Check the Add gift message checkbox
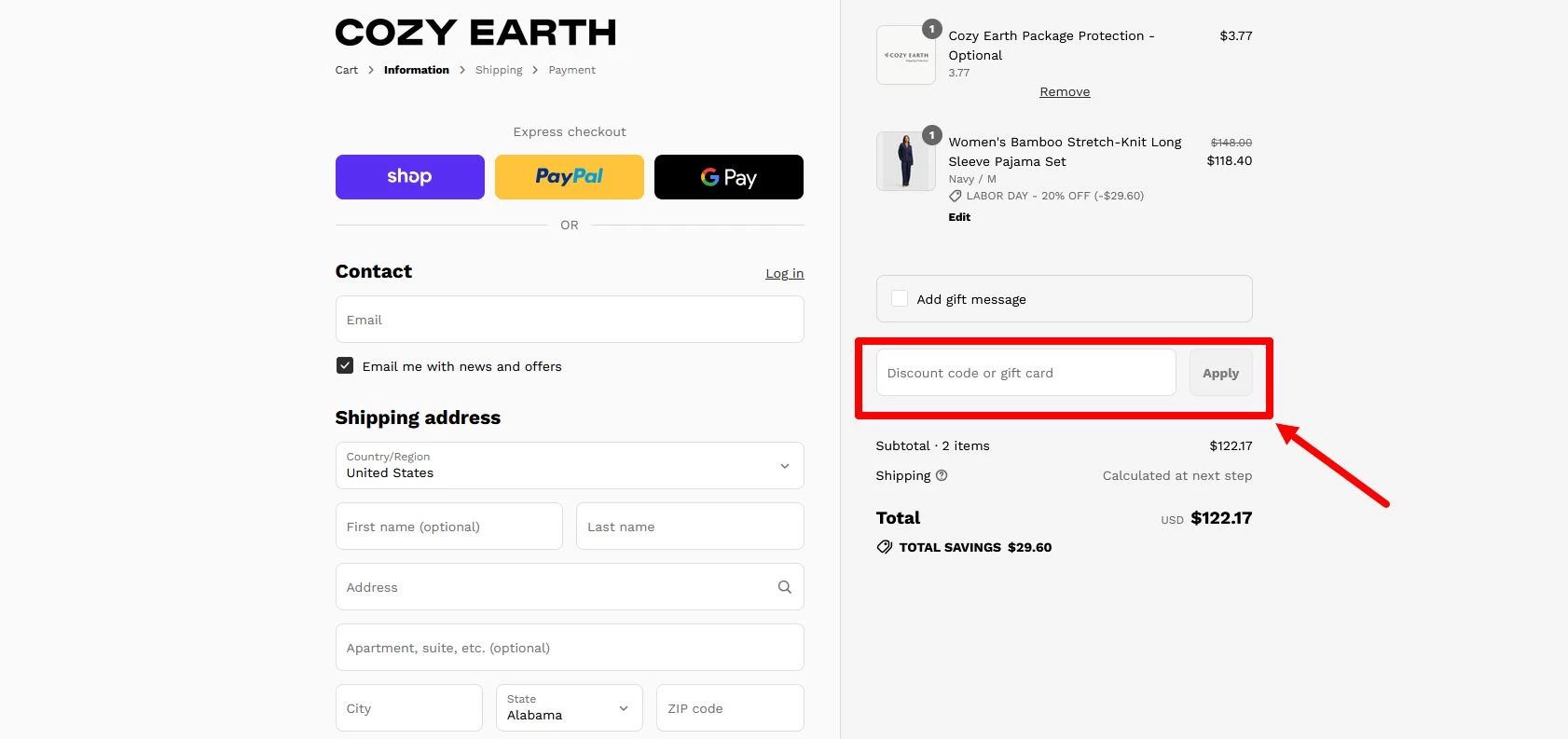Image resolution: width=1568 pixels, height=739 pixels. [x=900, y=299]
